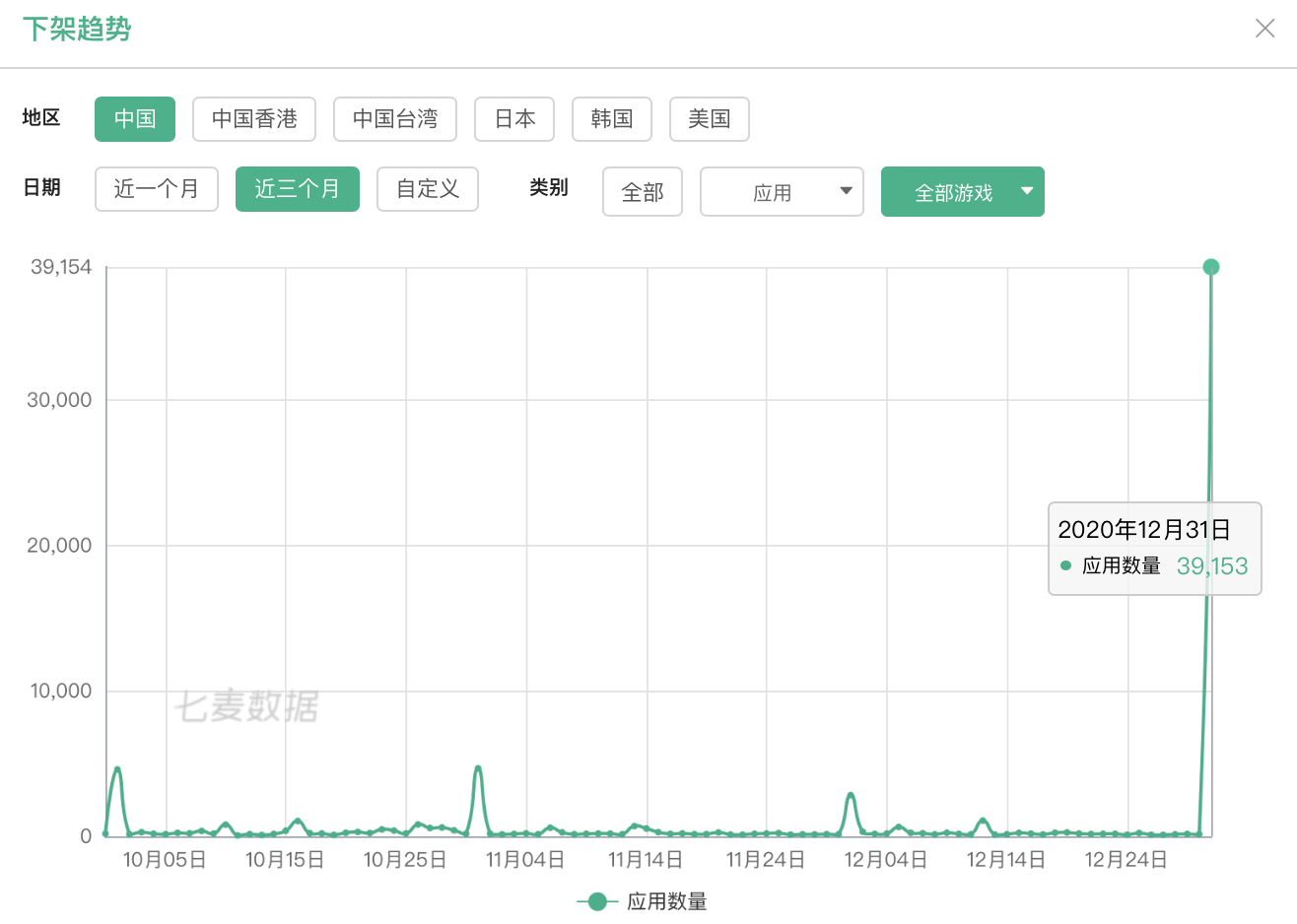Click the spike just before 11月04日

click(x=478, y=767)
